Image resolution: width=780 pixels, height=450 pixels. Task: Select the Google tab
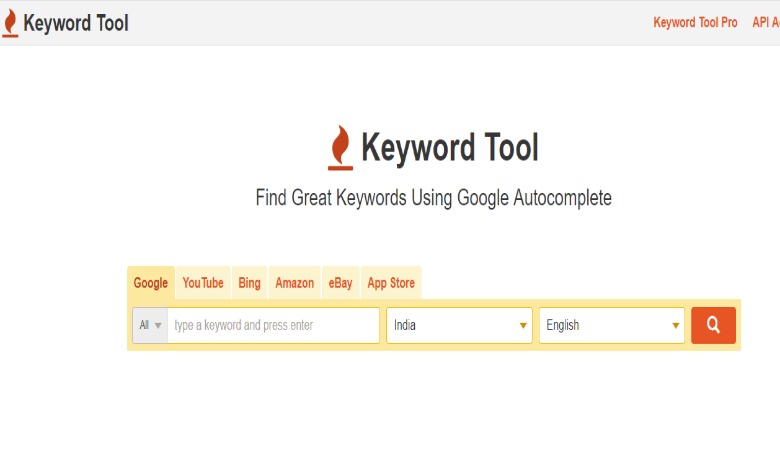151,283
